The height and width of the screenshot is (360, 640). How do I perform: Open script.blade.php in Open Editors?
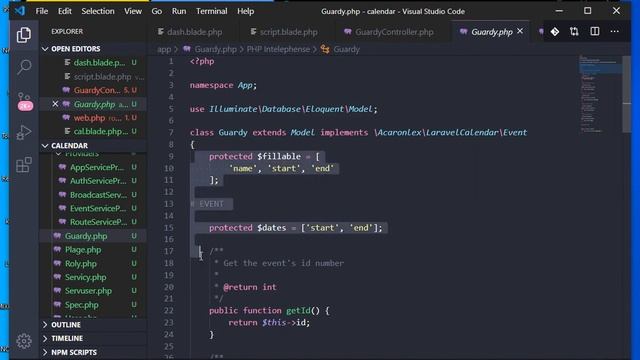tap(102, 76)
